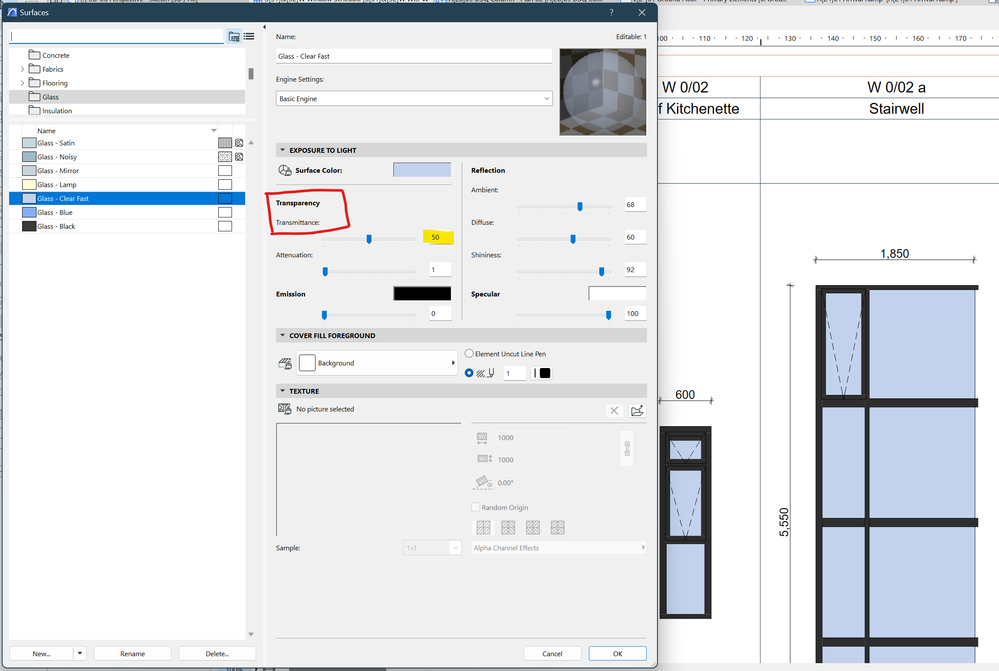
Task: Select the fourth texture mirroring icon
Action: click(x=557, y=528)
